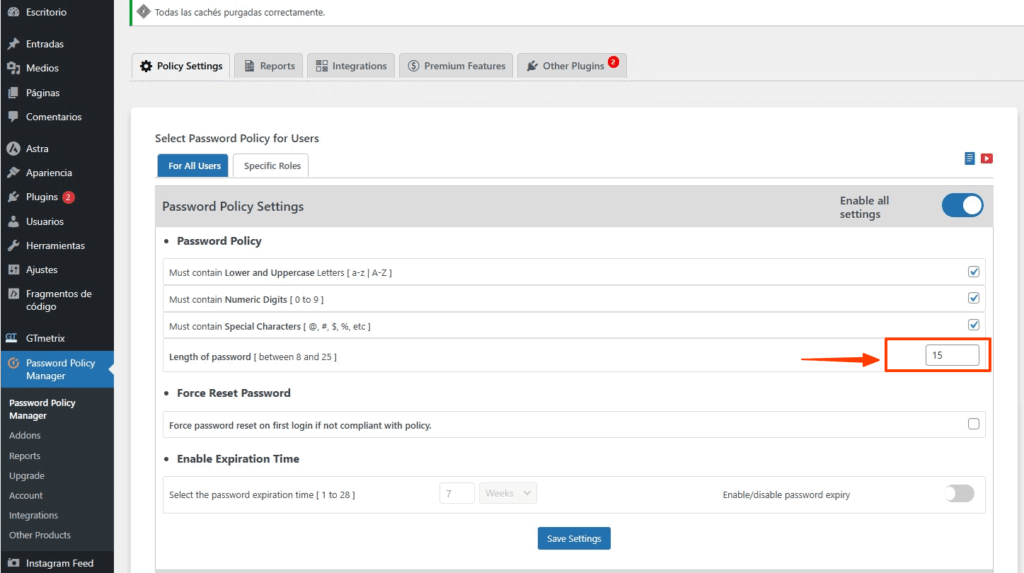Click the Páginas pages icon
Viewport: 1024px width, 573px height.
click(13, 93)
